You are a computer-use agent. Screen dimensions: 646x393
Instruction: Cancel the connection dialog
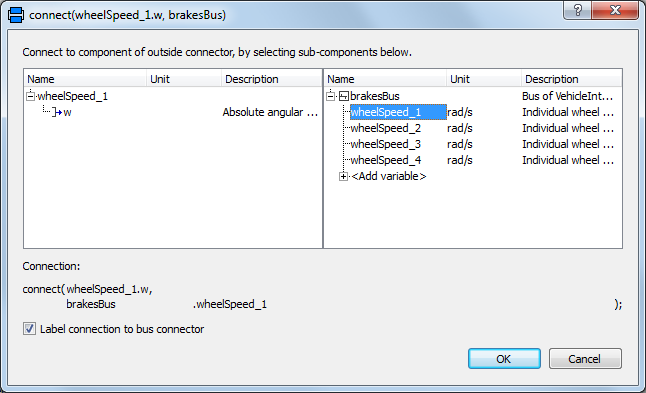[585, 359]
